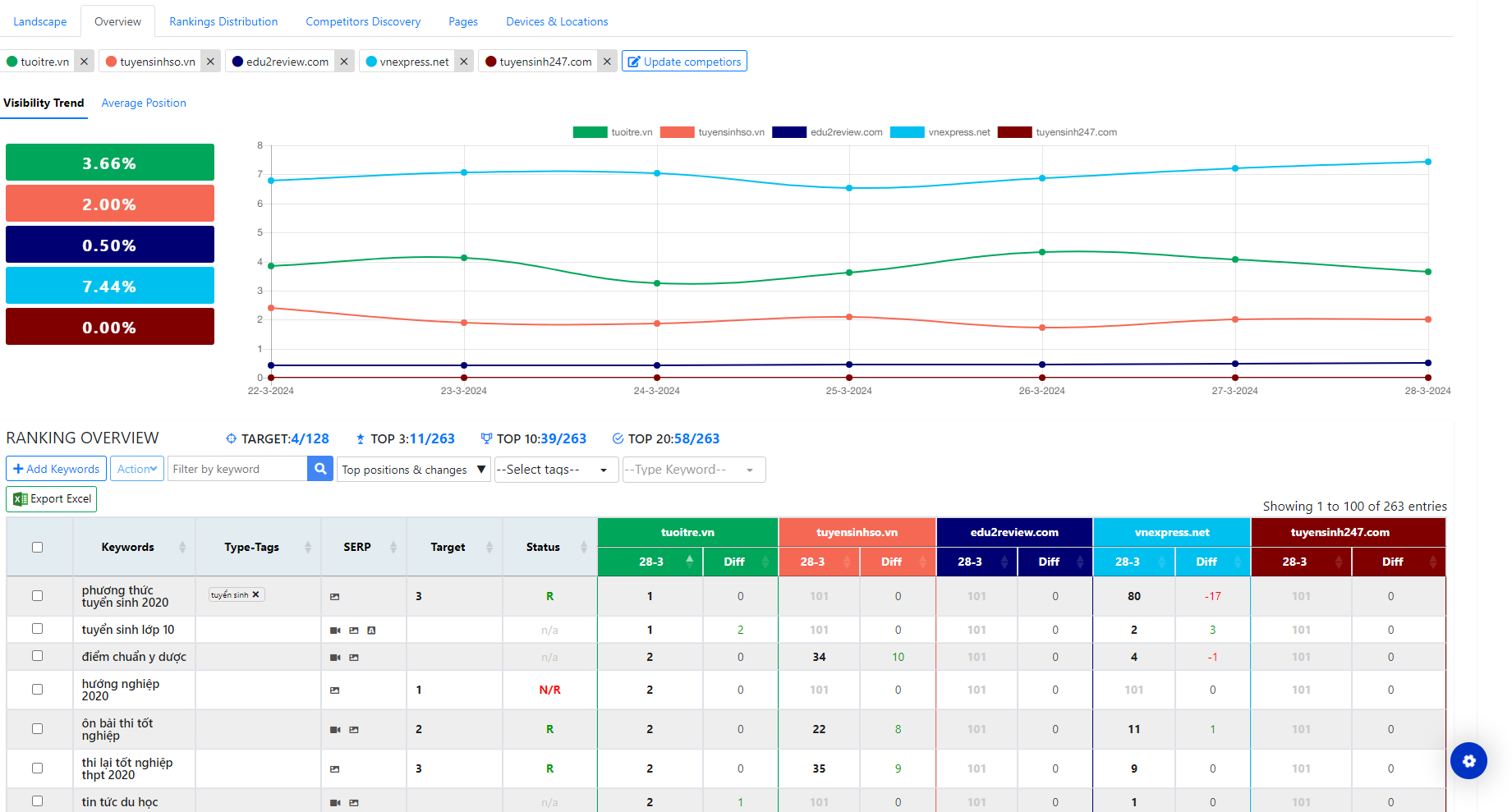Go to the Pages tab
The width and height of the screenshot is (1512, 812).
pos(463,21)
